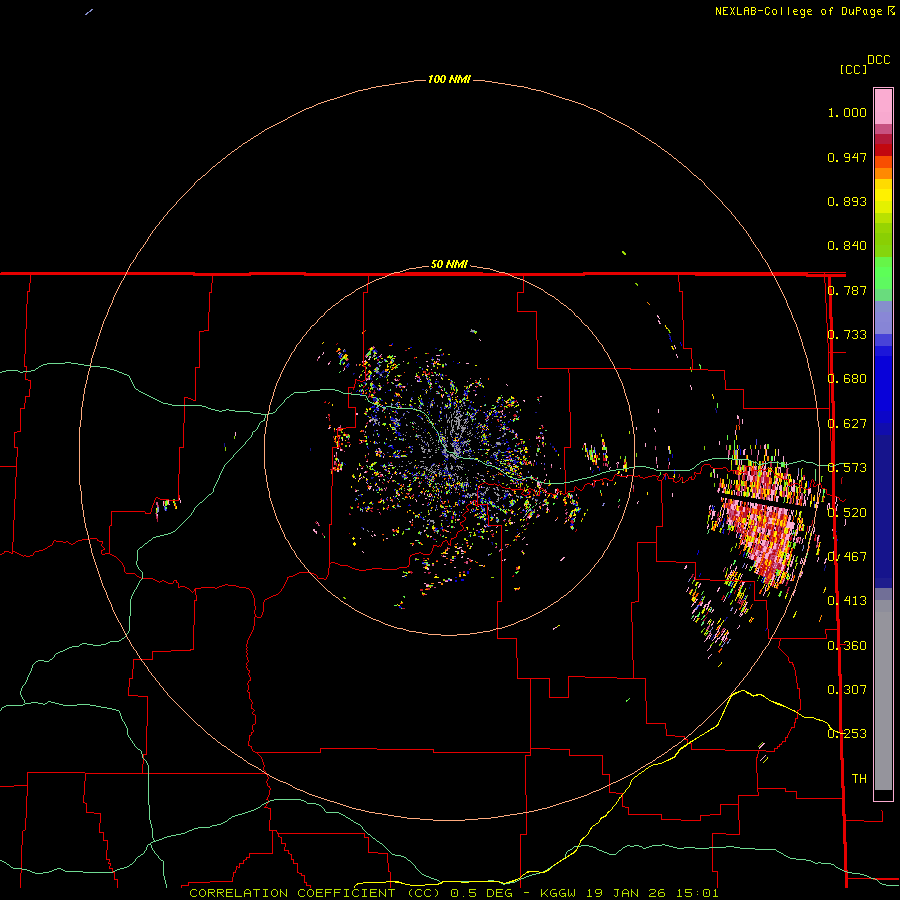Image resolution: width=900 pixels, height=900 pixels.
Task: Select the 0.733 scale value
Action: (x=847, y=335)
